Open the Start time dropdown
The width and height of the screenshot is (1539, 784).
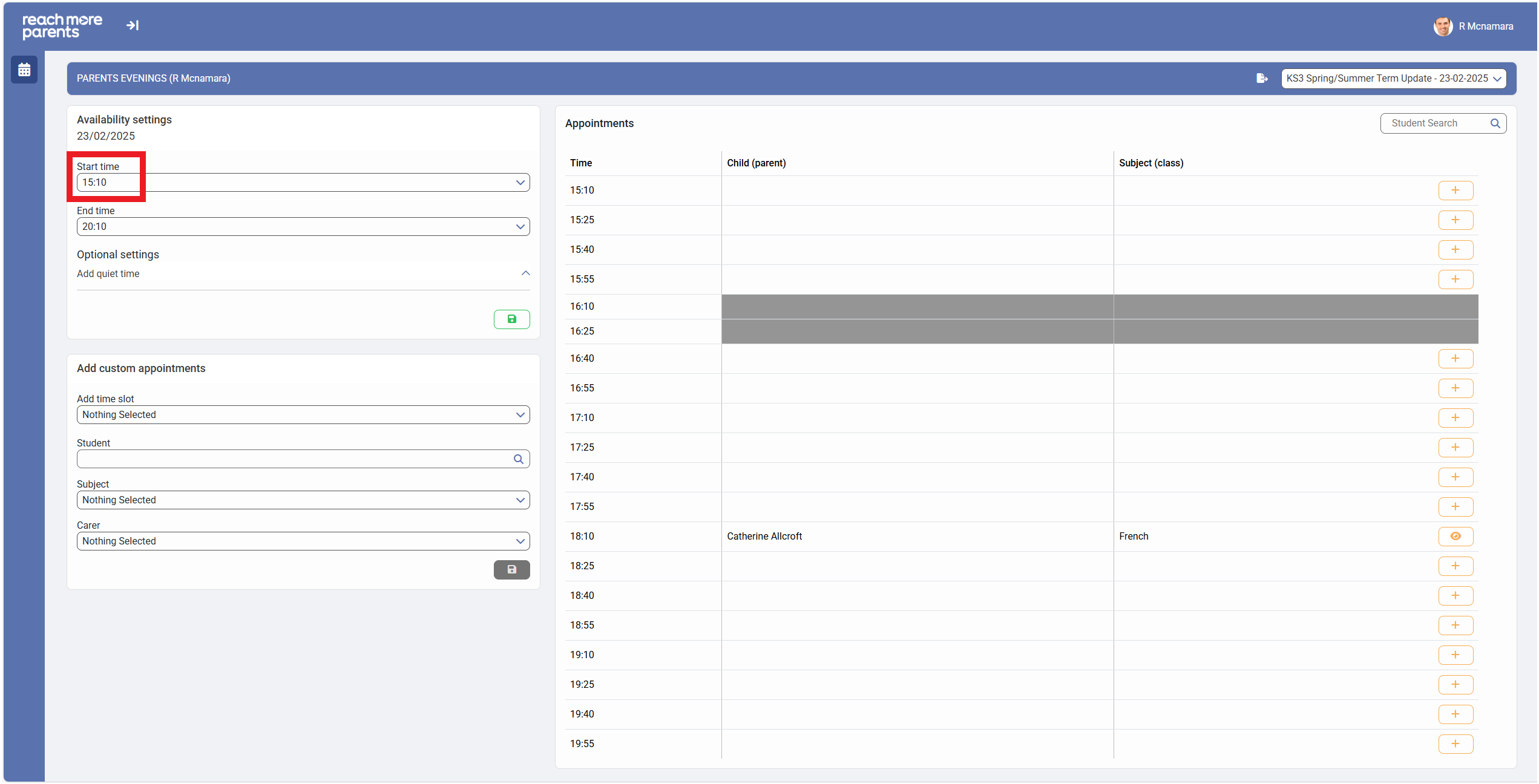pos(303,183)
